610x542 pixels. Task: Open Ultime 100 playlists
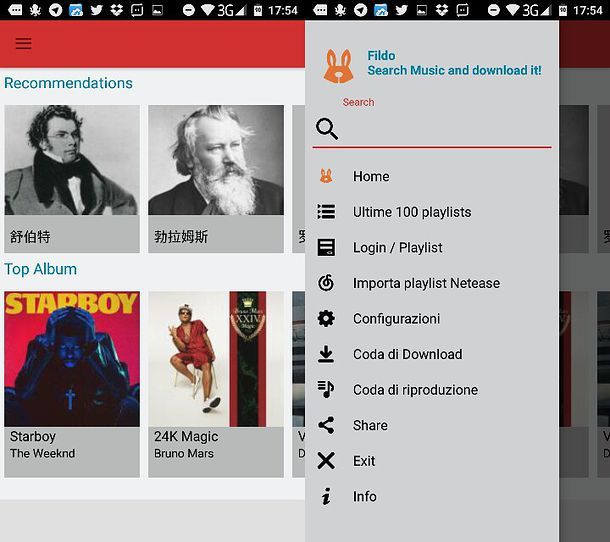coord(411,212)
